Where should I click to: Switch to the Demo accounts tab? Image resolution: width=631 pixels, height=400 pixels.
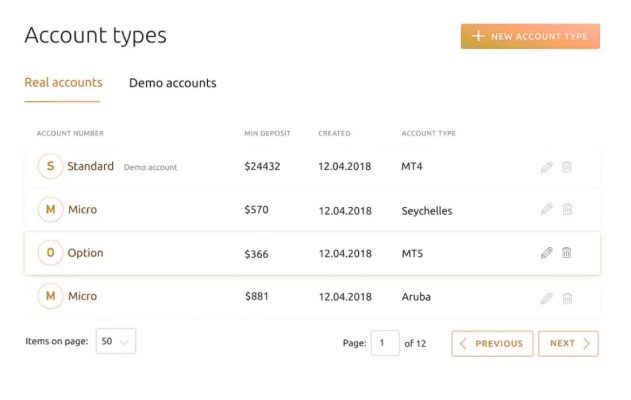pyautogui.click(x=172, y=83)
